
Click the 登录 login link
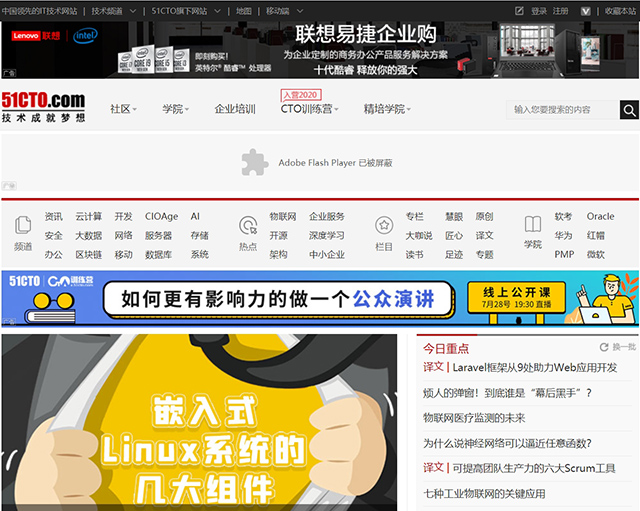click(x=539, y=11)
